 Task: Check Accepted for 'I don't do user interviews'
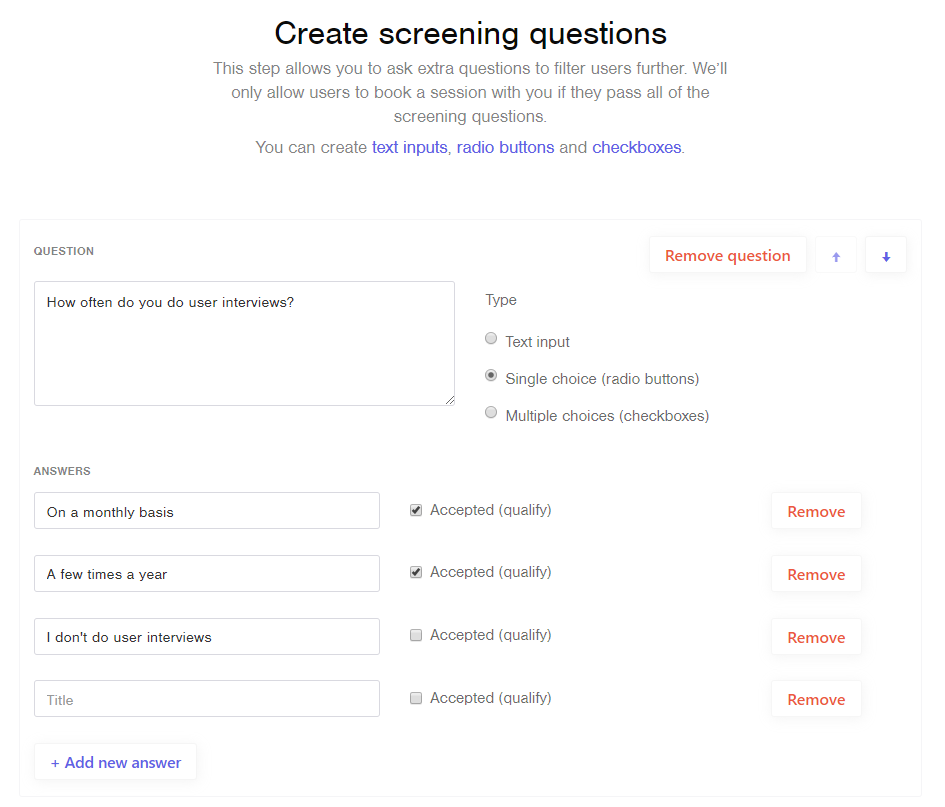(x=416, y=635)
